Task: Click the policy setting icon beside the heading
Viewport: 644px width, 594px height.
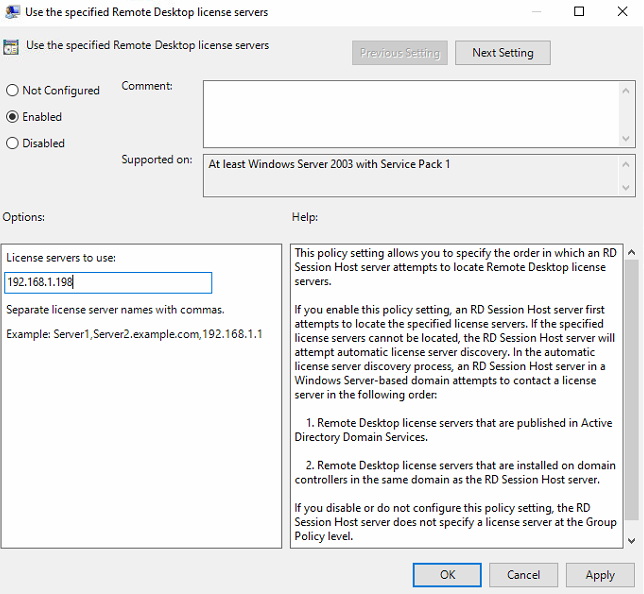Action: pos(12,46)
